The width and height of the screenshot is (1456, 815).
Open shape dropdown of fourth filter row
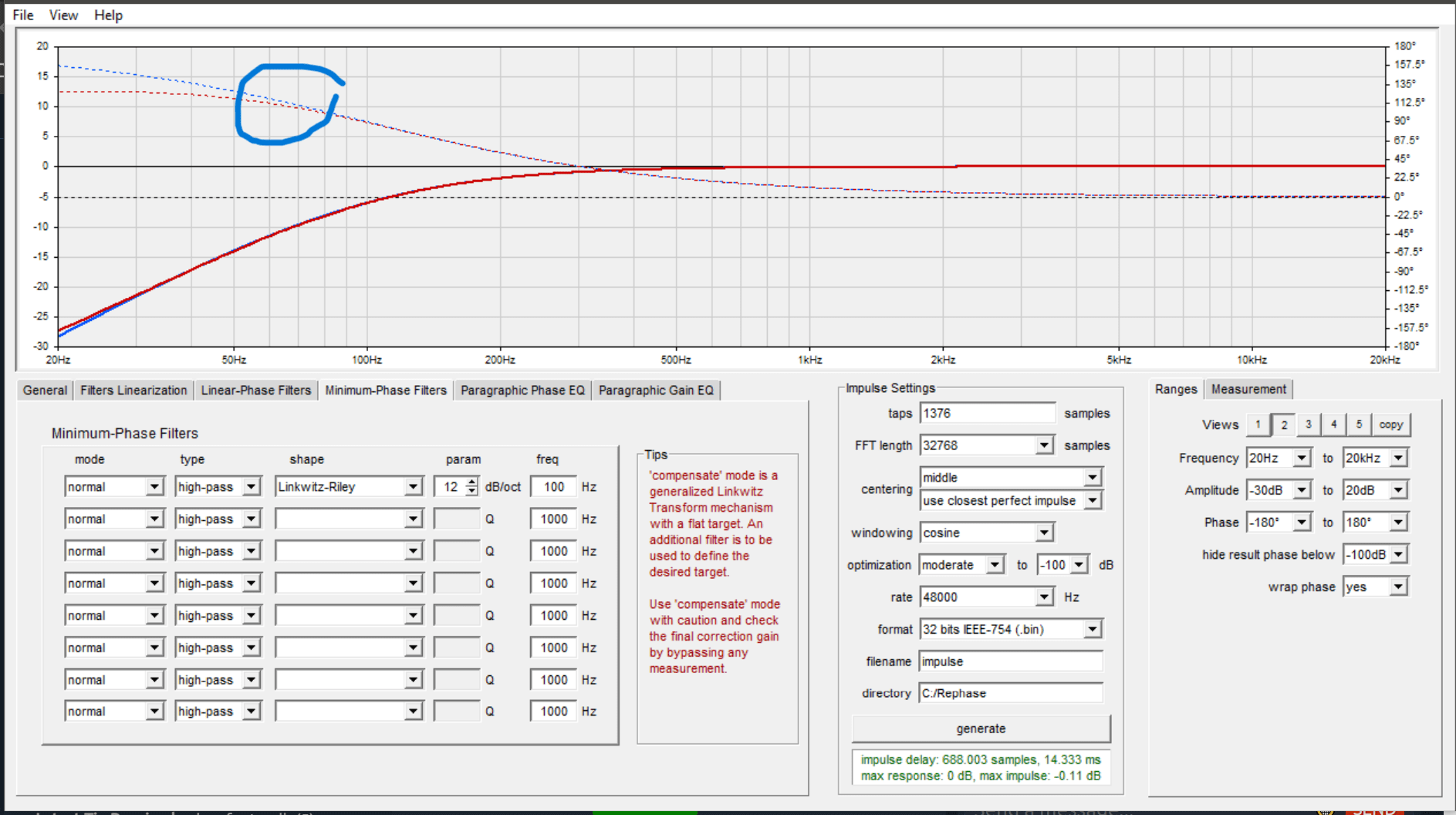pos(413,583)
